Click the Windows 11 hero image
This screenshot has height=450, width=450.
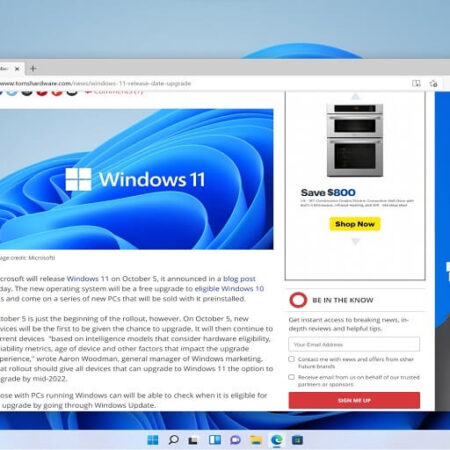pos(137,179)
